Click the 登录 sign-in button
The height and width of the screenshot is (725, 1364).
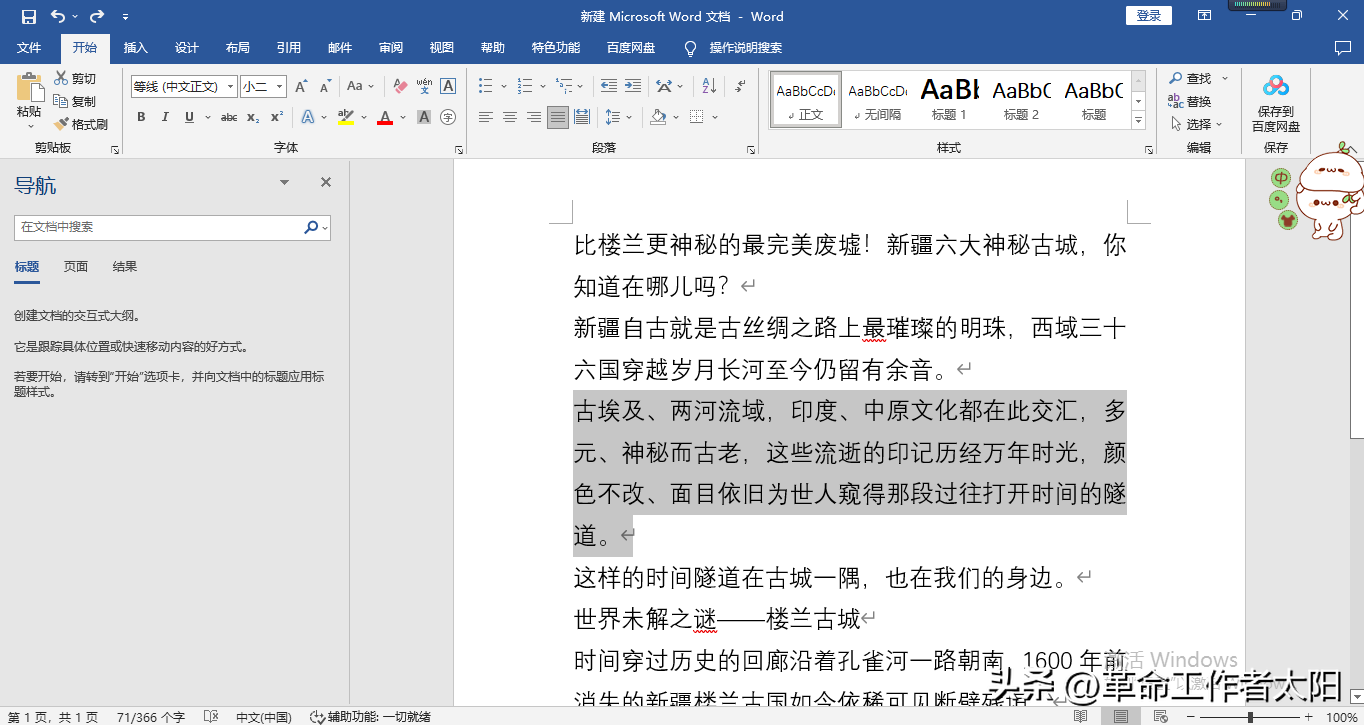(x=1149, y=15)
